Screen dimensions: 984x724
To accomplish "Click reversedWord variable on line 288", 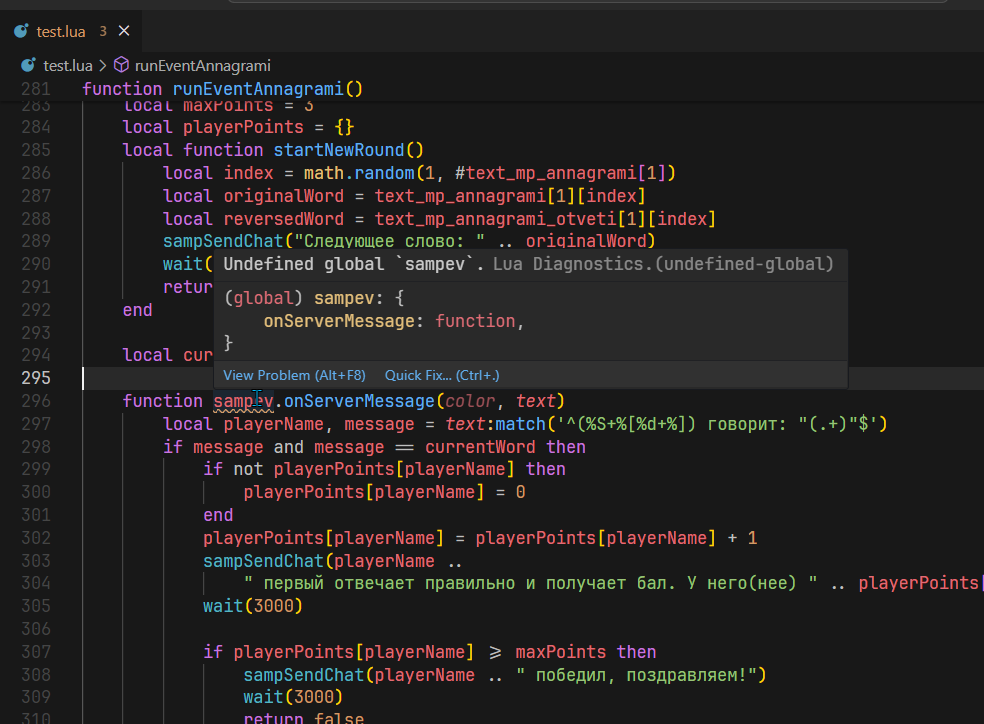I will click(284, 218).
